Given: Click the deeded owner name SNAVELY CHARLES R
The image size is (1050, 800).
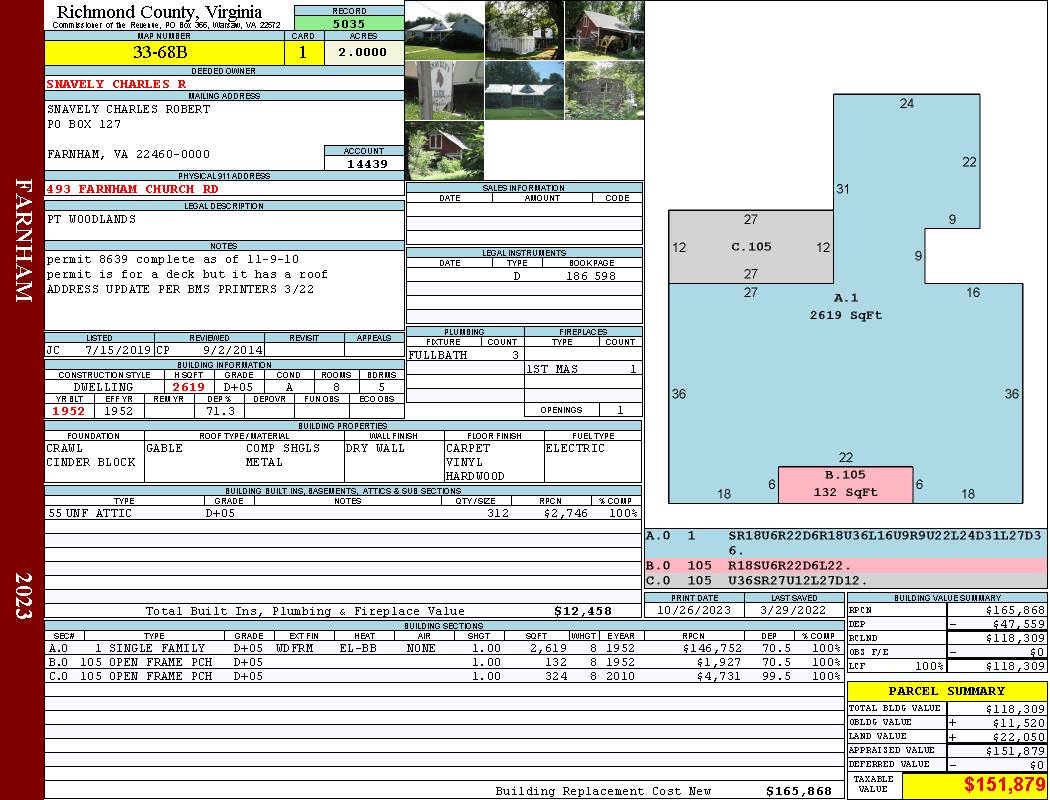Looking at the screenshot, I should click(116, 84).
